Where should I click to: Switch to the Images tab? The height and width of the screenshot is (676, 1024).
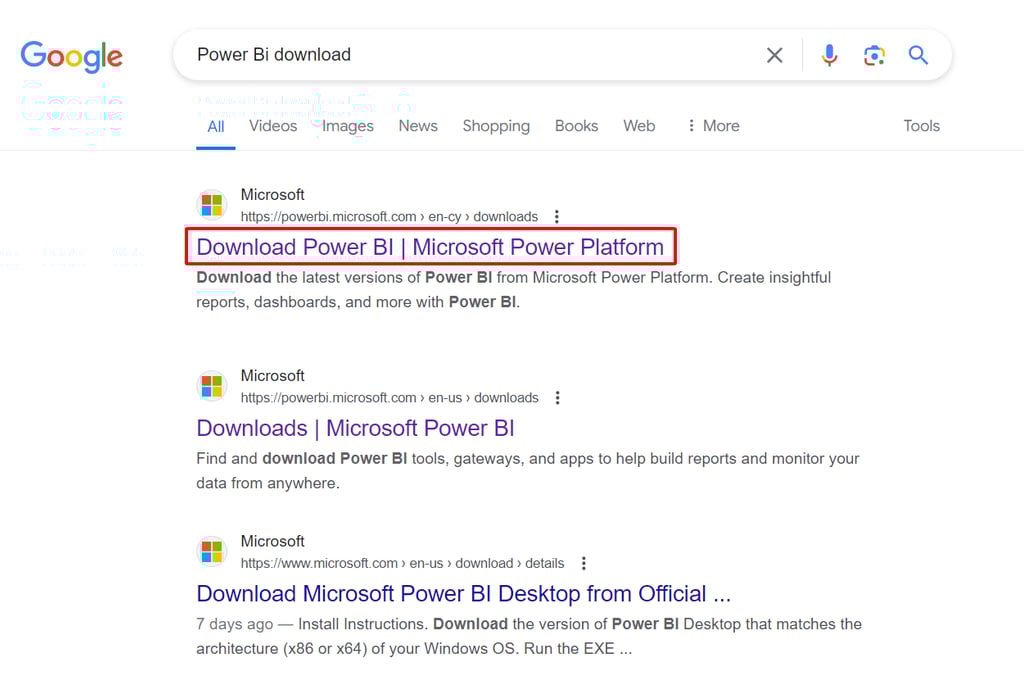coord(348,126)
